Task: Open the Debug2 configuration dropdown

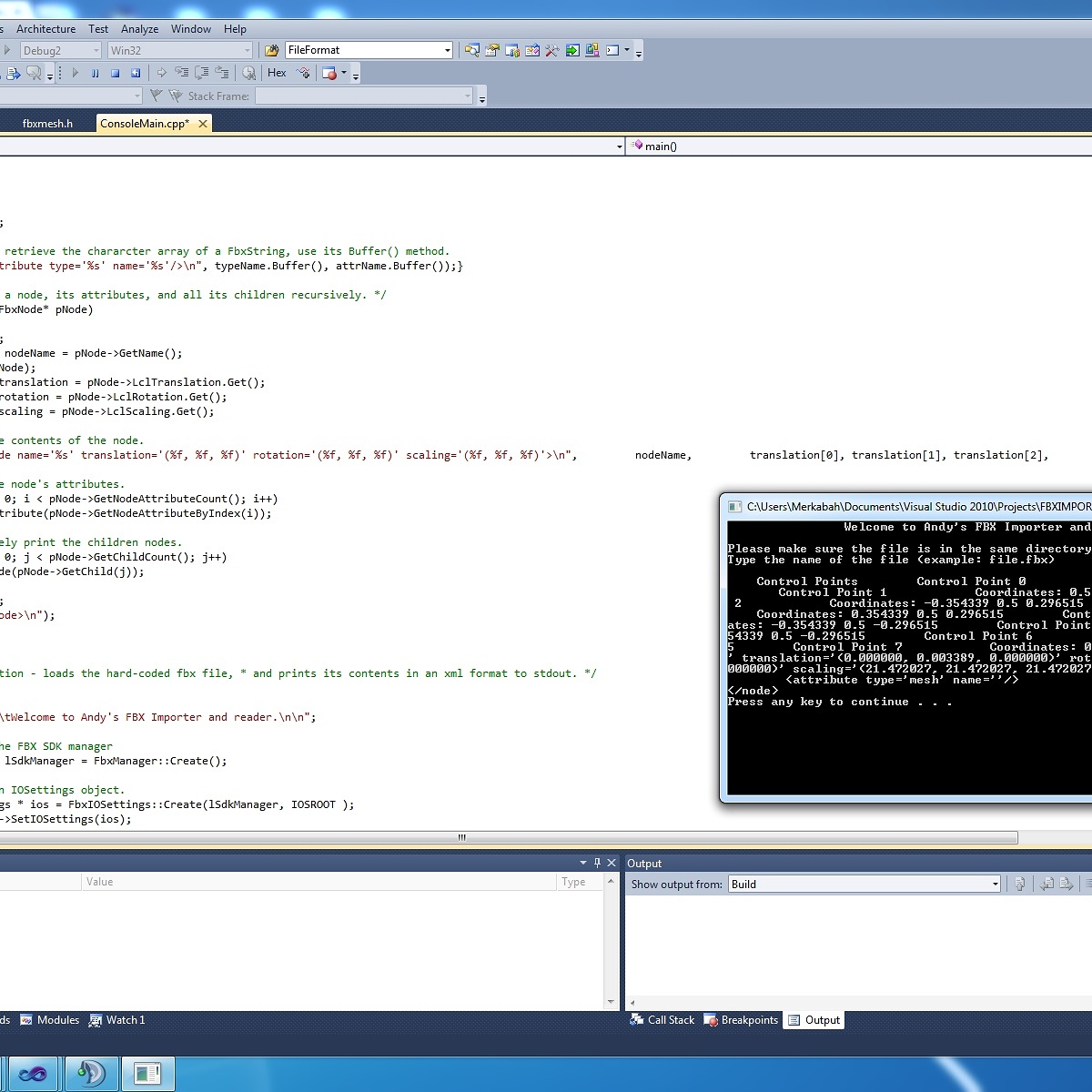Action: coord(96,51)
